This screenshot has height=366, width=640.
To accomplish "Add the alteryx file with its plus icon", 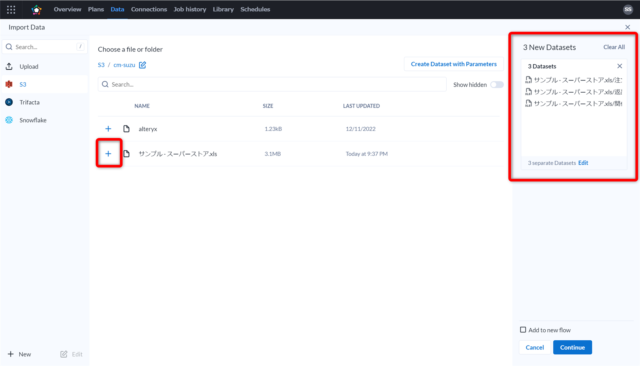I will [108, 129].
